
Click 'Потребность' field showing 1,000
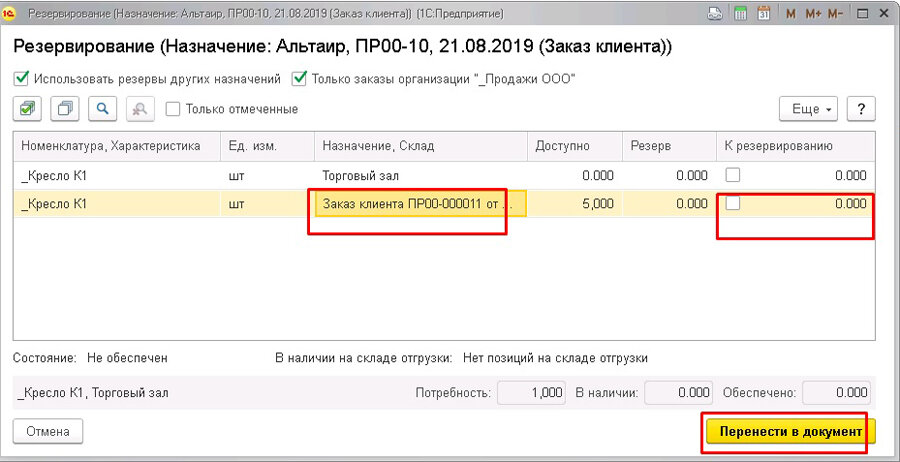click(x=532, y=393)
